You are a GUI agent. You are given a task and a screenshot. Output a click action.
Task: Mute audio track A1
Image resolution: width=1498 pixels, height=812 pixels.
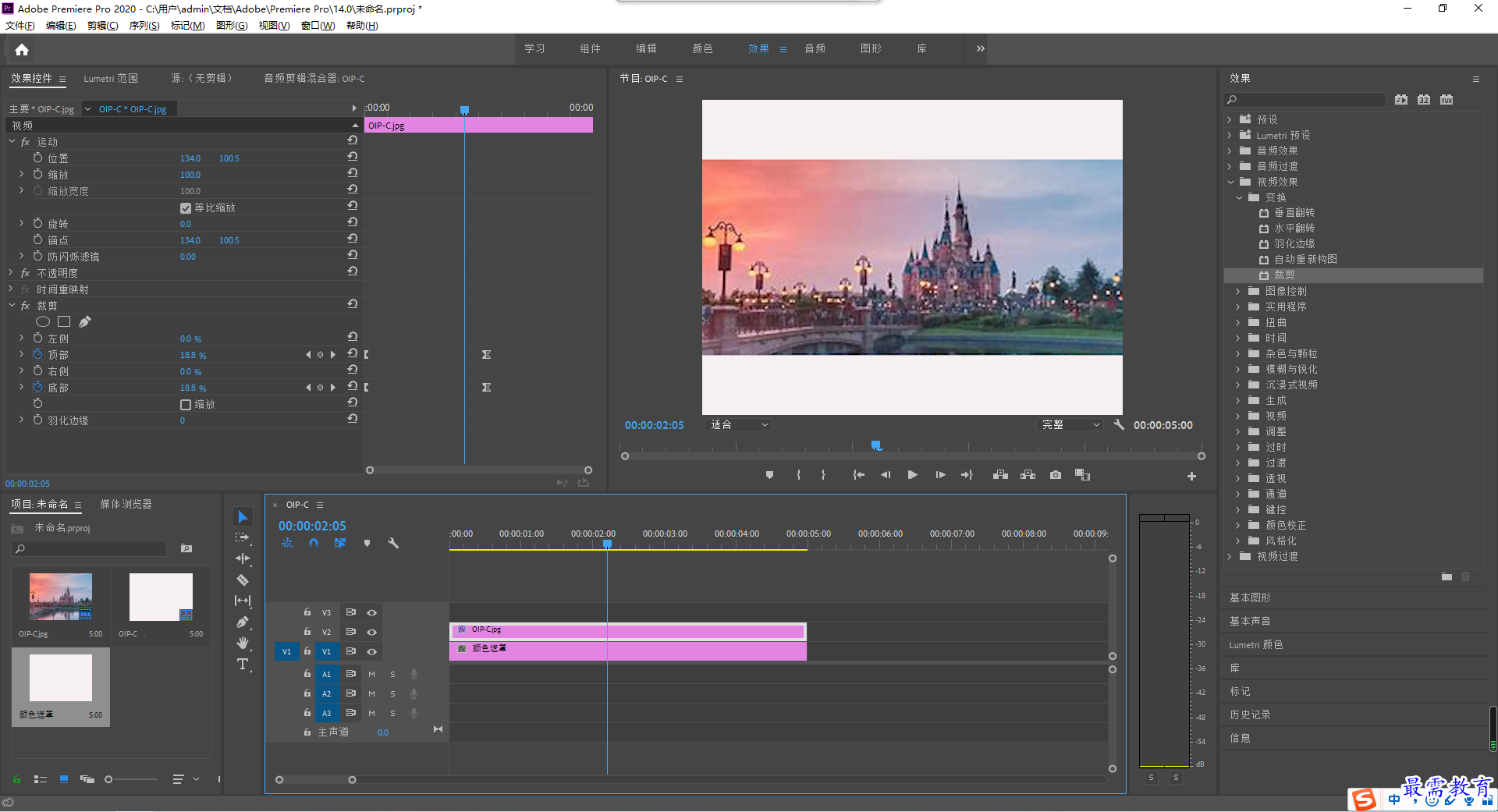click(x=372, y=674)
